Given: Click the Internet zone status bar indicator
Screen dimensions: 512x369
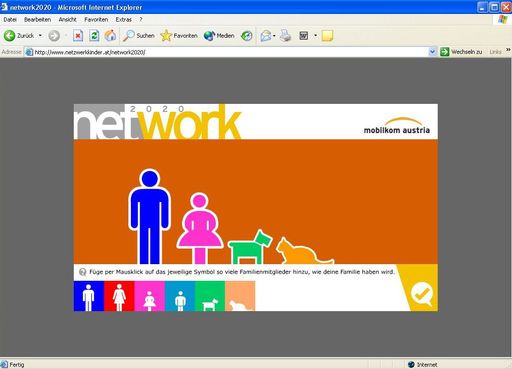Looking at the screenshot, I should pyautogui.click(x=423, y=365).
